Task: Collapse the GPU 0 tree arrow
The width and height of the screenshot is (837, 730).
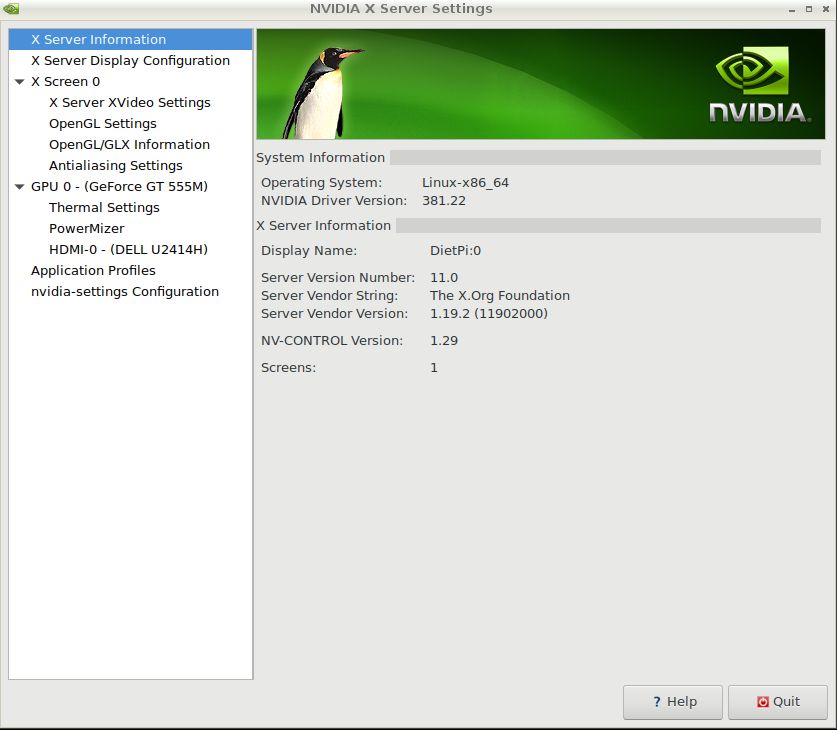Action: click(20, 187)
